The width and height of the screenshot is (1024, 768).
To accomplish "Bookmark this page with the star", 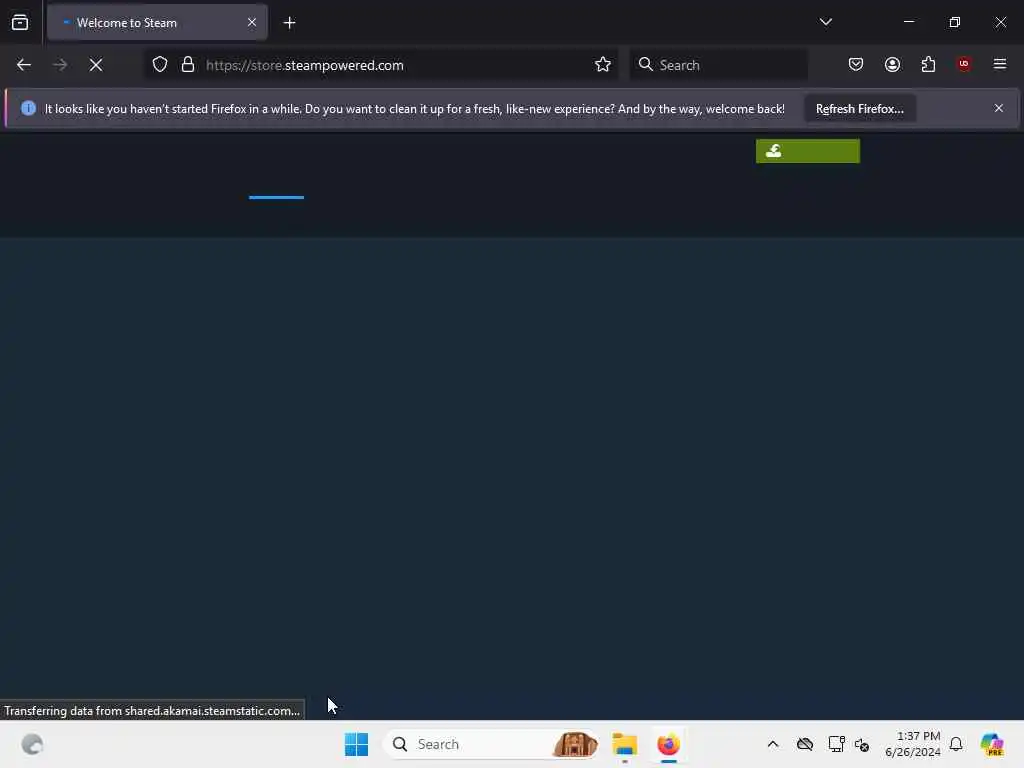I will coord(603,65).
